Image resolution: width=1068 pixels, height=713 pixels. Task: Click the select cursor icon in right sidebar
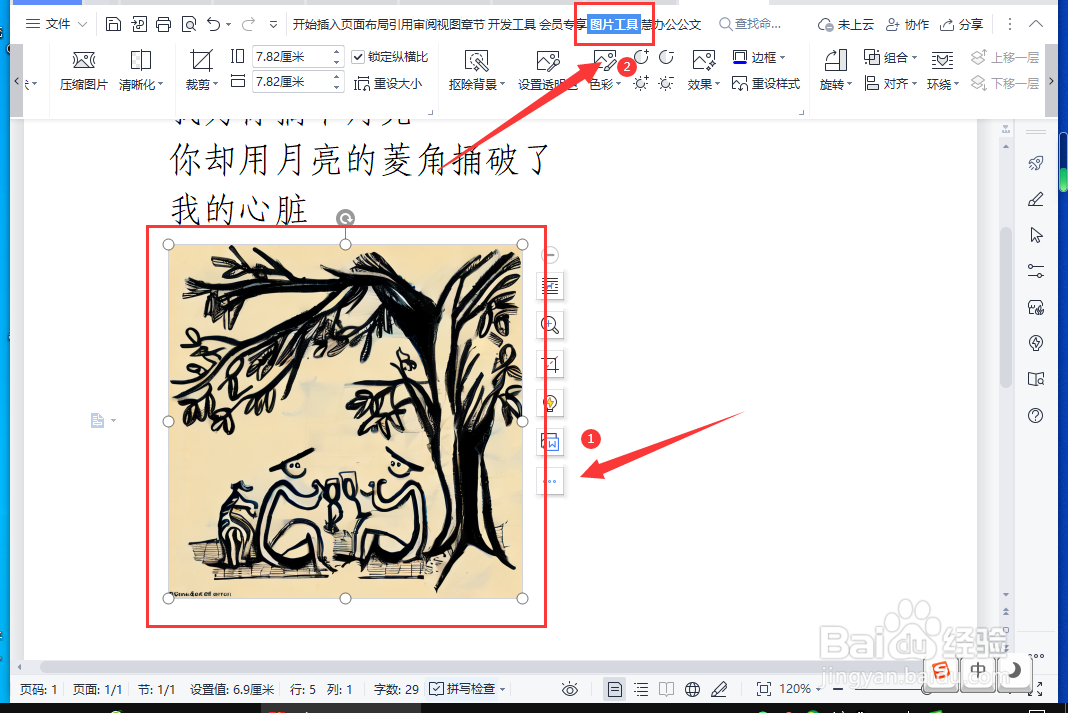pyautogui.click(x=1035, y=235)
